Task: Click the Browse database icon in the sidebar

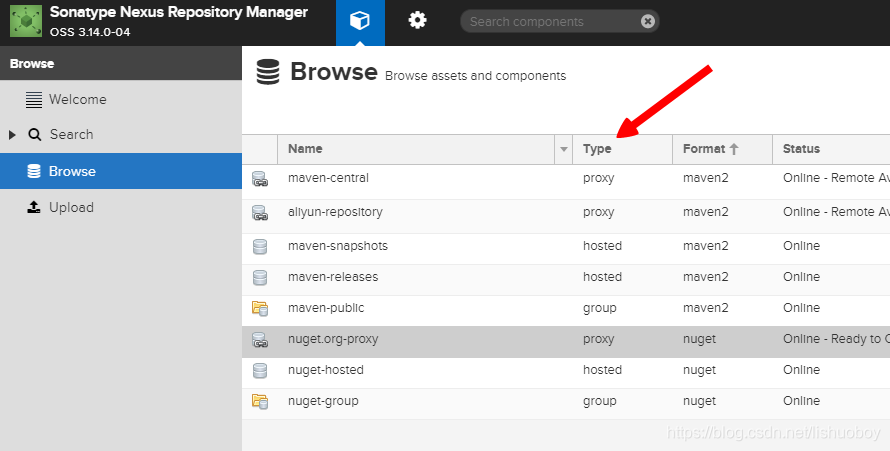Action: pos(33,171)
